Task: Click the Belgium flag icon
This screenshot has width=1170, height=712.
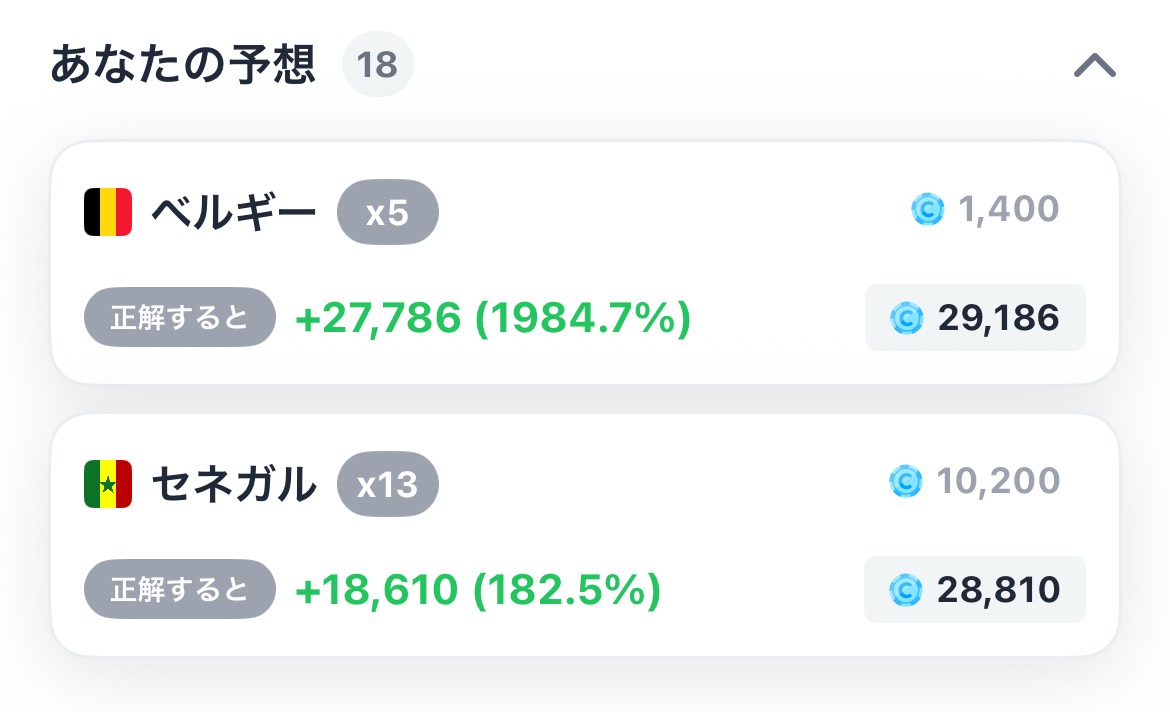Action: coord(108,212)
